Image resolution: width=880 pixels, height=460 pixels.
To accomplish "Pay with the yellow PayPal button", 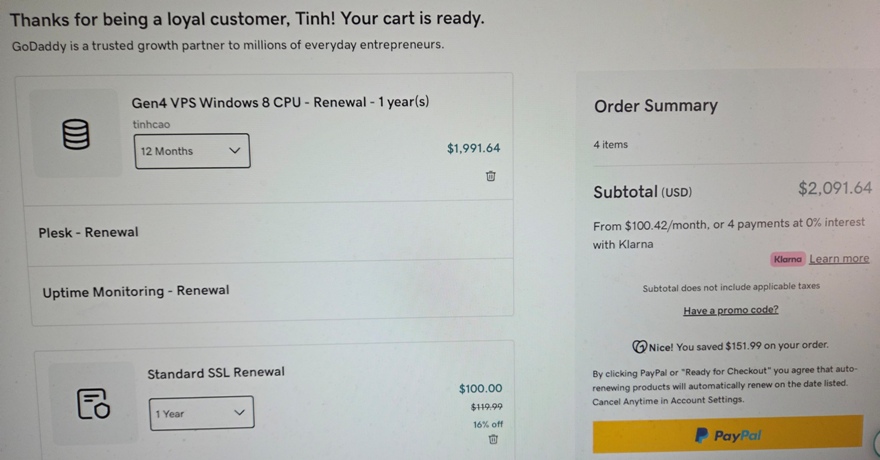I will [727, 436].
